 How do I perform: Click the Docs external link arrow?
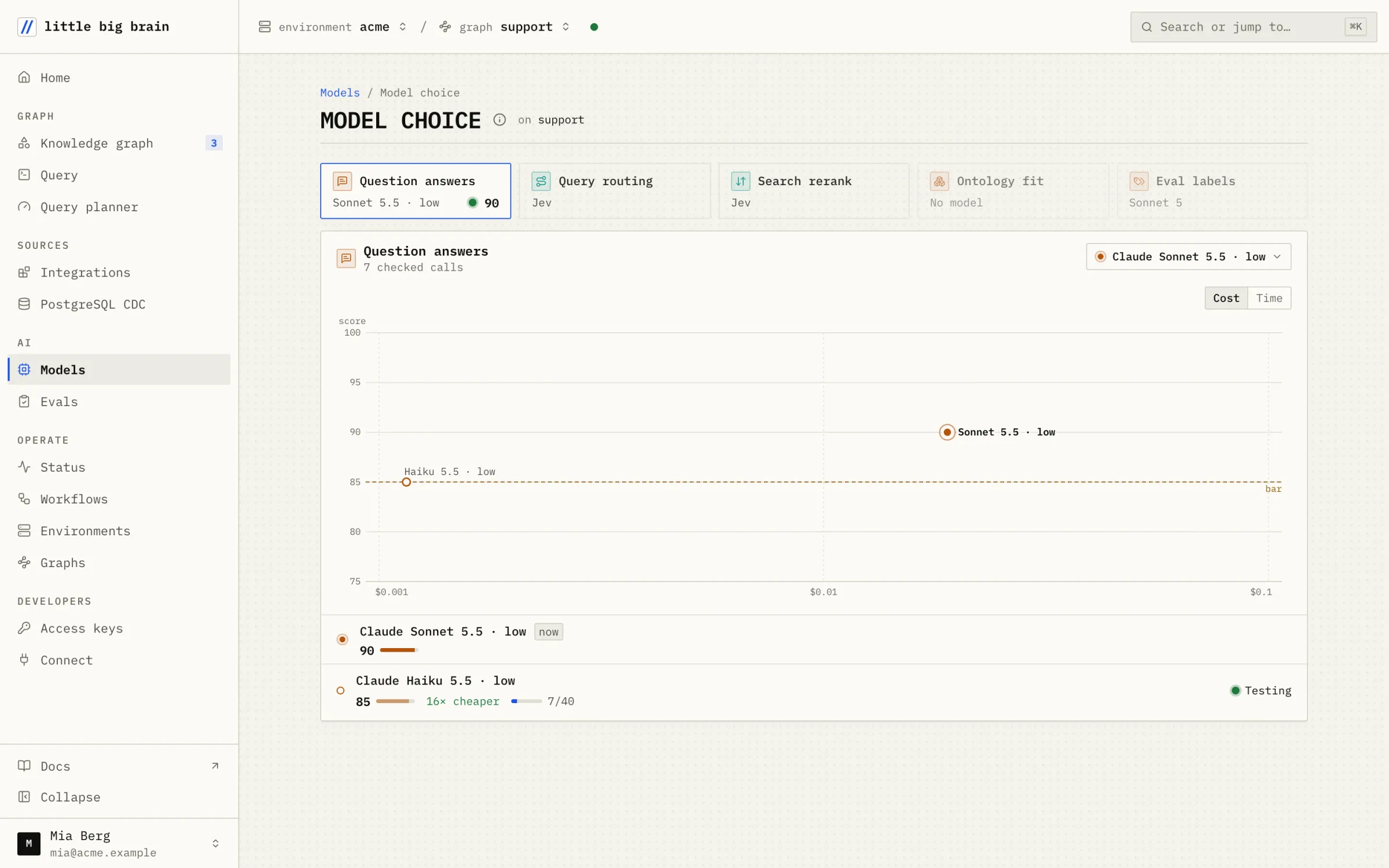pos(215,766)
